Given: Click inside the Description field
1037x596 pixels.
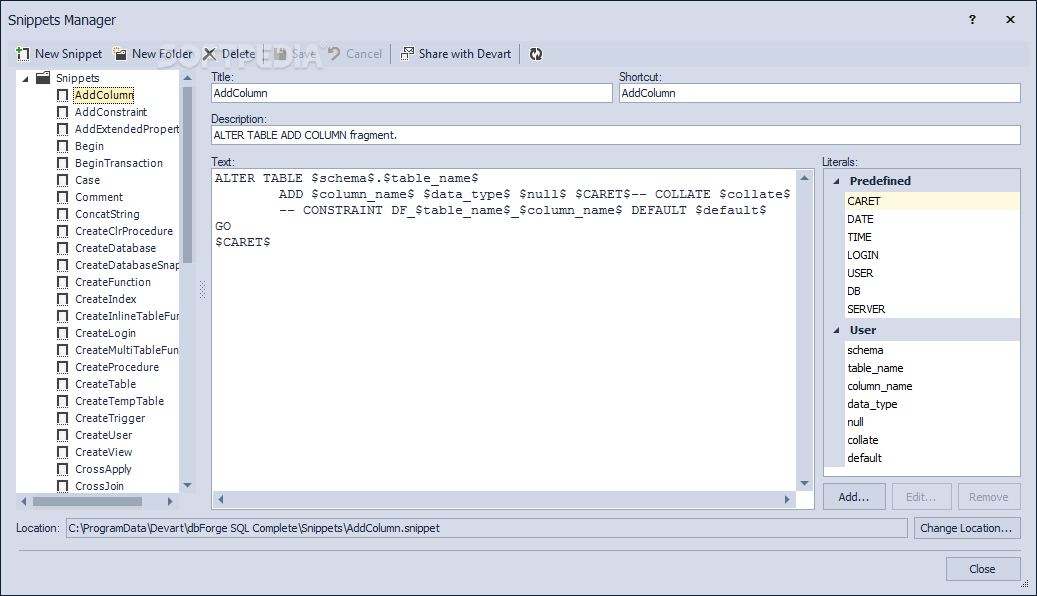Looking at the screenshot, I should tap(616, 135).
